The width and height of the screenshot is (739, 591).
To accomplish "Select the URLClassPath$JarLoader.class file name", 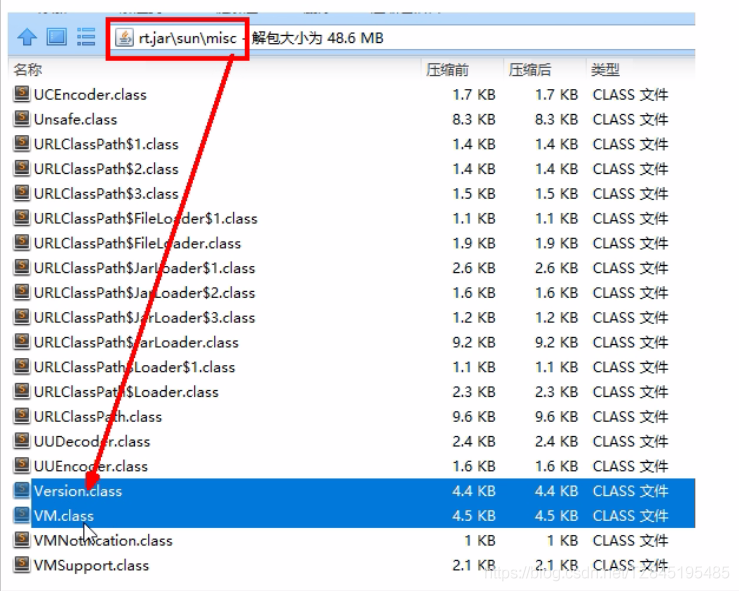I will (136, 342).
